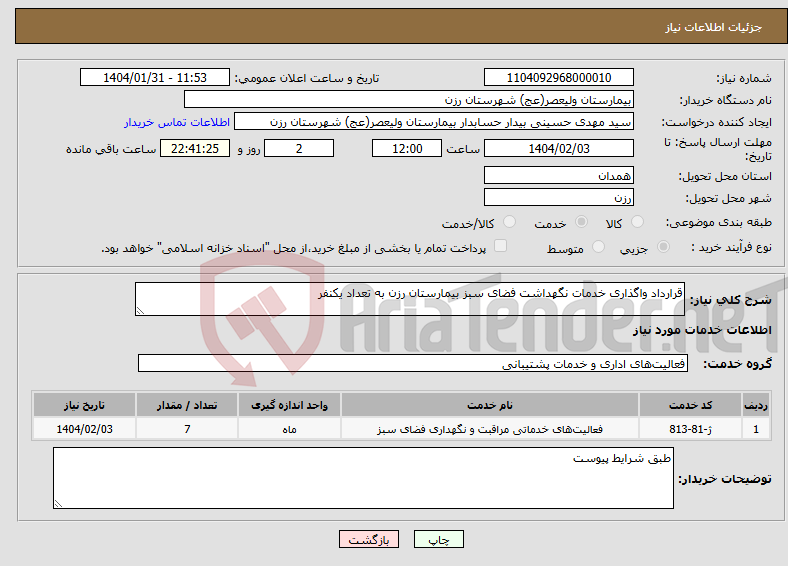Click the delivery city field رزن
Screen dimensions: 788x566
pos(558,197)
